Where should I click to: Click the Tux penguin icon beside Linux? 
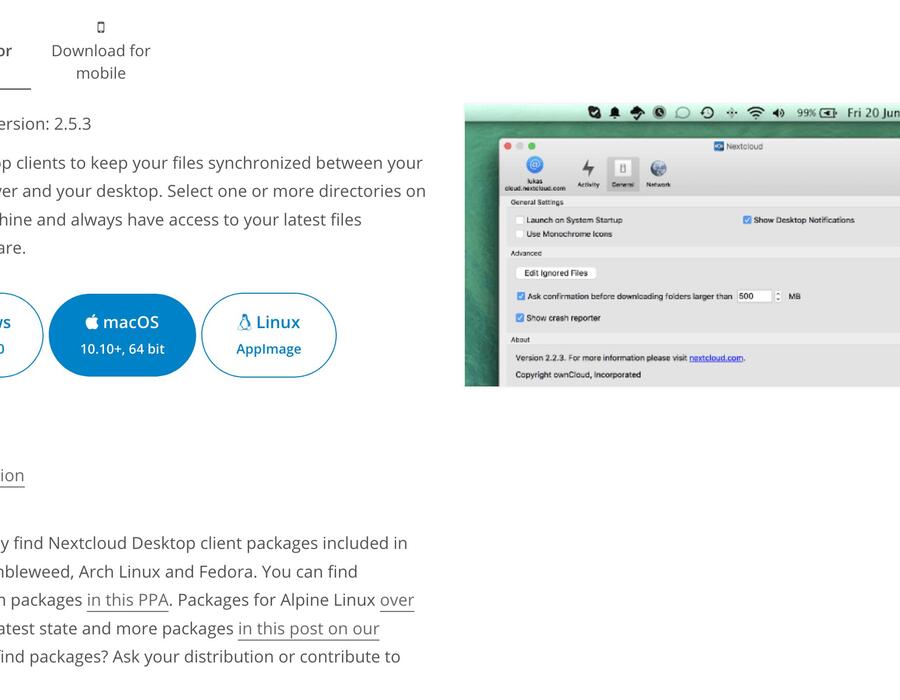tap(245, 322)
